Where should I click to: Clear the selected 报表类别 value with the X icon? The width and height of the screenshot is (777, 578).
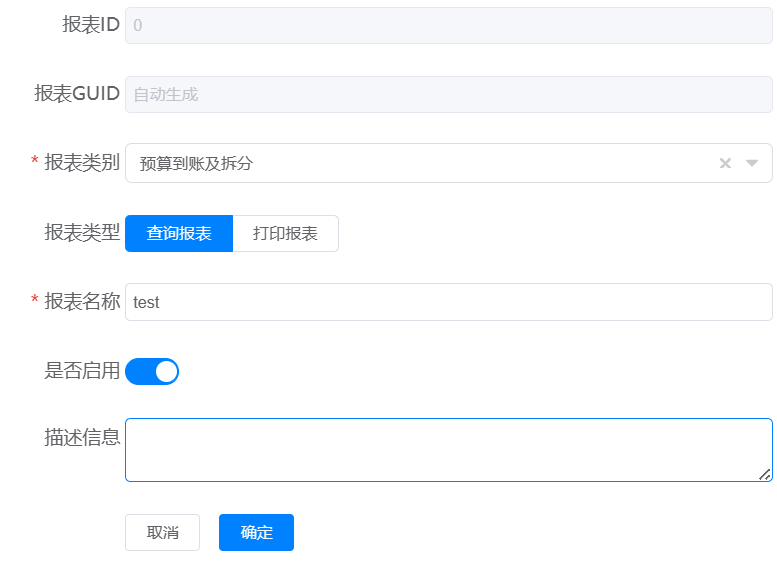click(725, 163)
